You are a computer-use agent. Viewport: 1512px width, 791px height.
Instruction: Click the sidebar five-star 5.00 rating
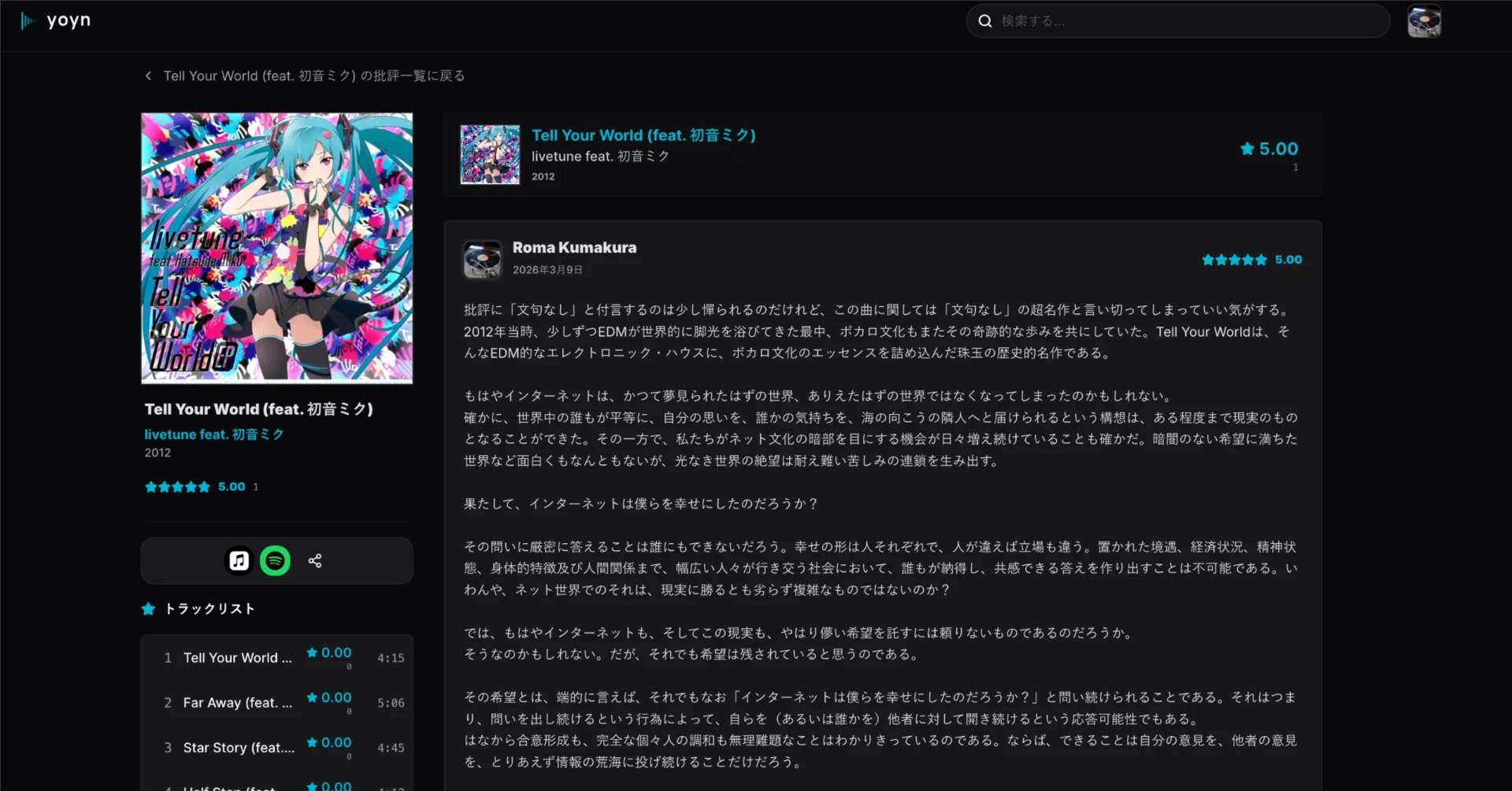[x=195, y=487]
